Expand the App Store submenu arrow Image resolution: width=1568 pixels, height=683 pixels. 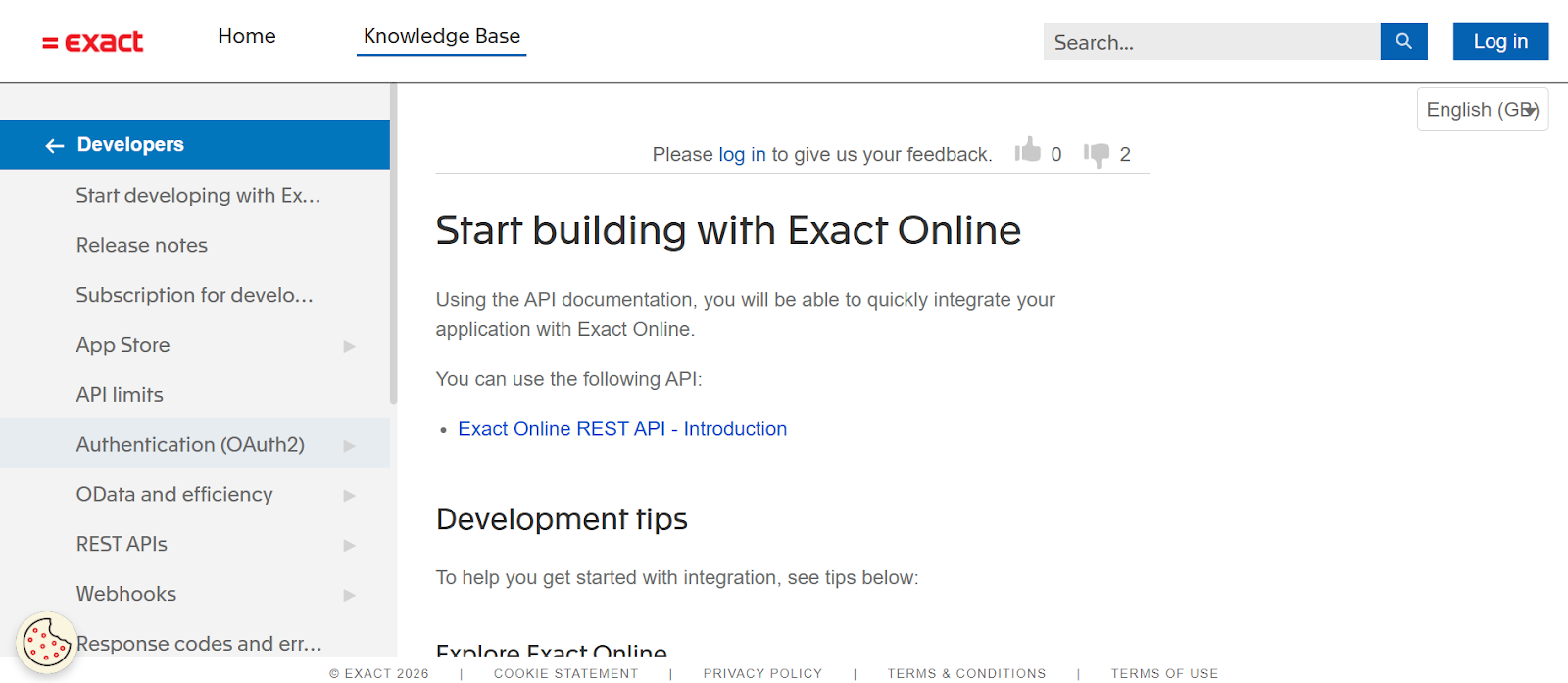click(349, 346)
